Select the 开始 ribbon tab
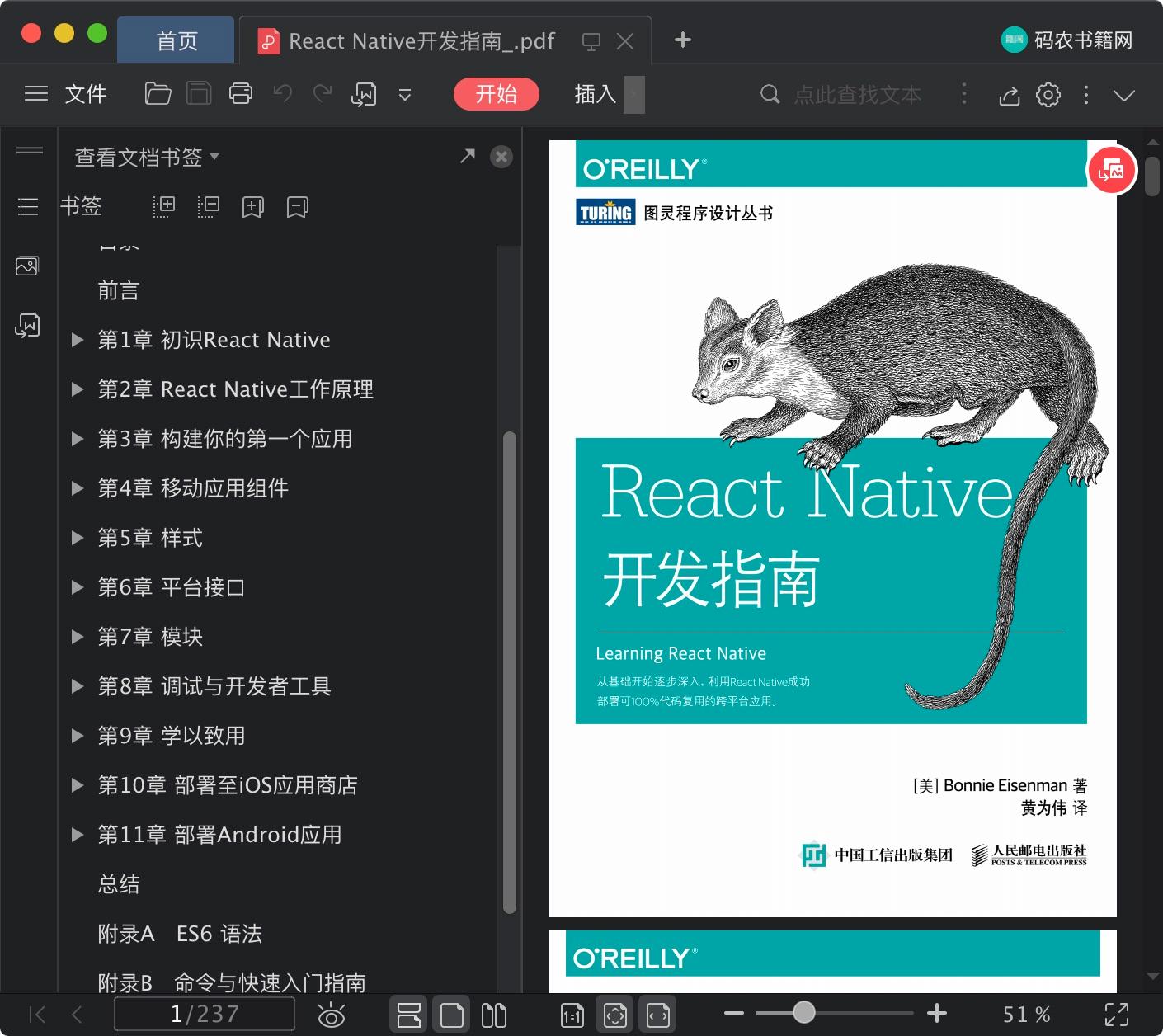The height and width of the screenshot is (1036, 1163). 496,94
